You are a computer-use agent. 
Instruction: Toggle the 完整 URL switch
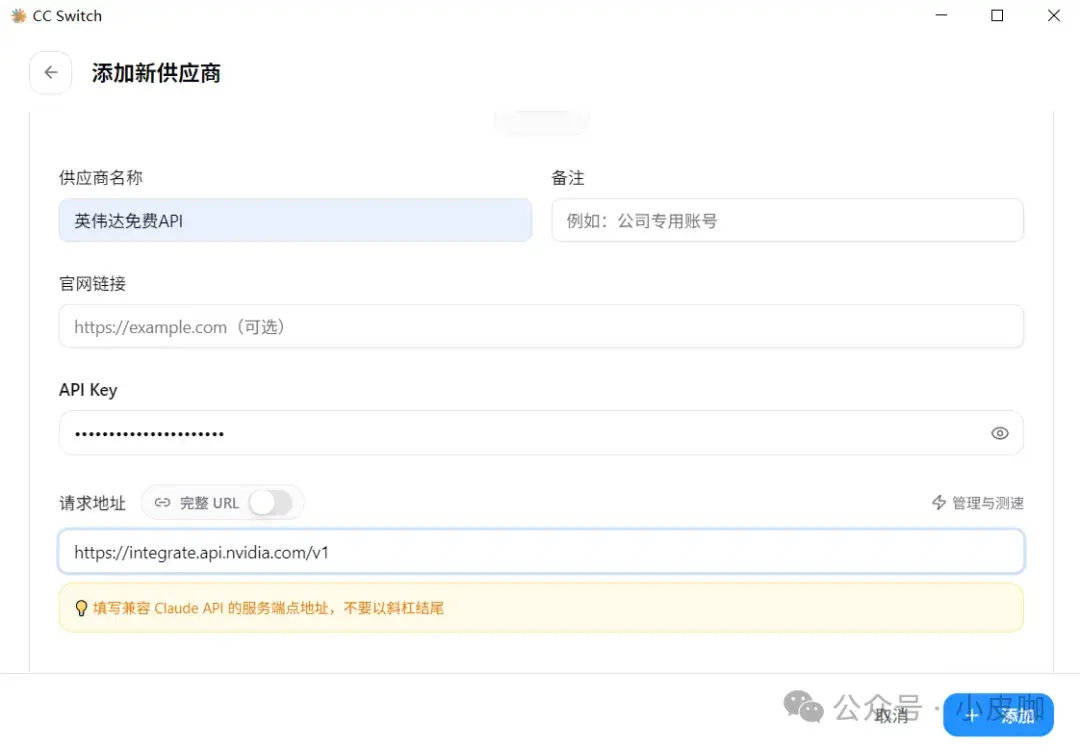(271, 503)
